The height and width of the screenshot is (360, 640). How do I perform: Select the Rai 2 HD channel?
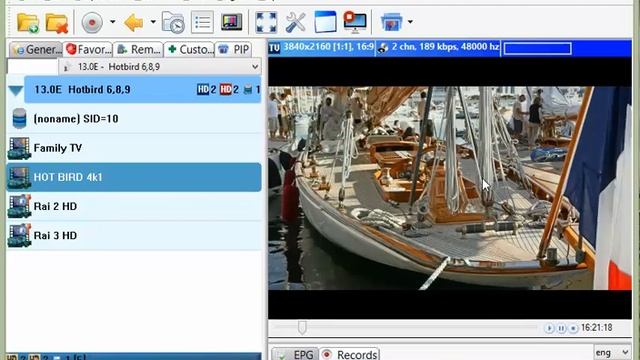(x=134, y=207)
